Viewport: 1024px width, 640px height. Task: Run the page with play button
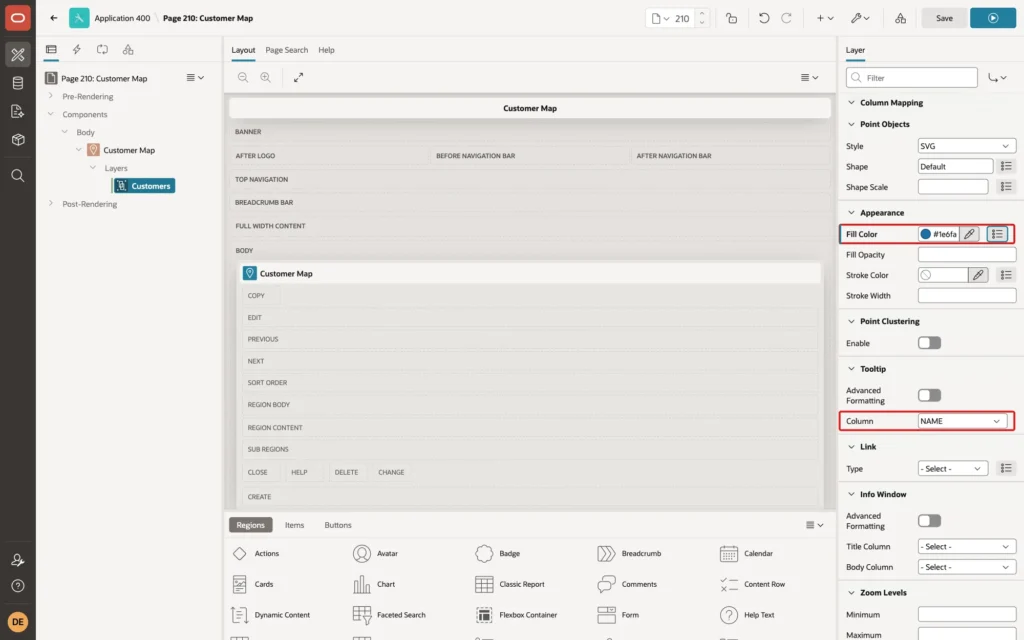click(x=993, y=18)
